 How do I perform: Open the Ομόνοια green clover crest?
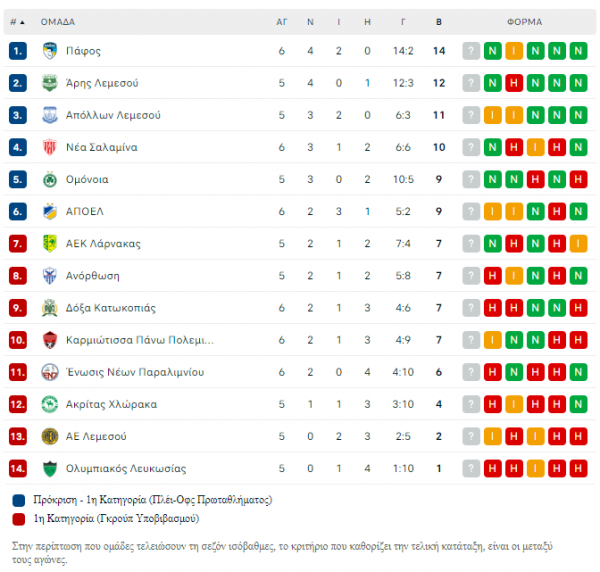pos(50,179)
